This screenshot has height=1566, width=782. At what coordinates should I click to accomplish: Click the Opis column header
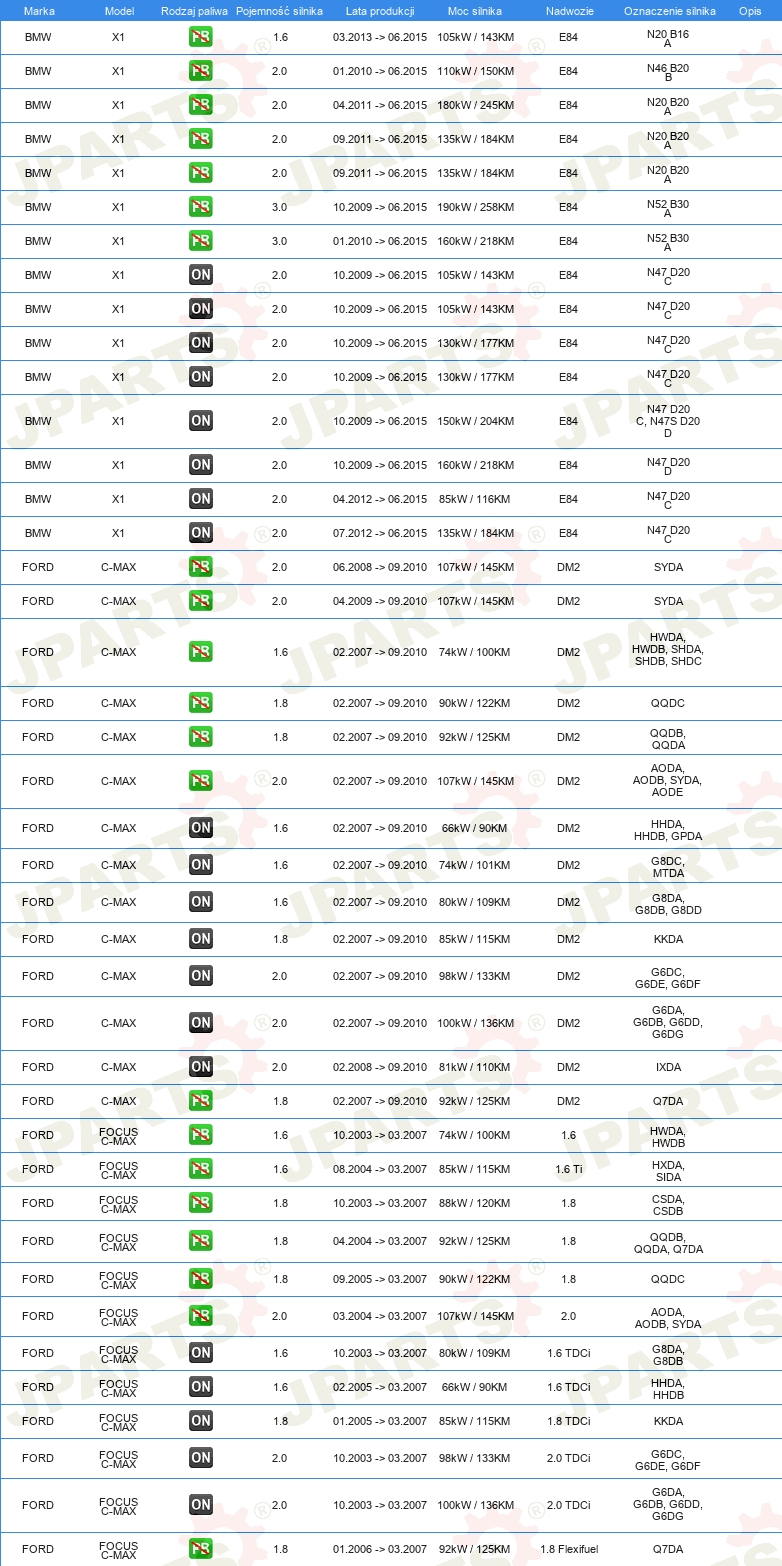[749, 10]
